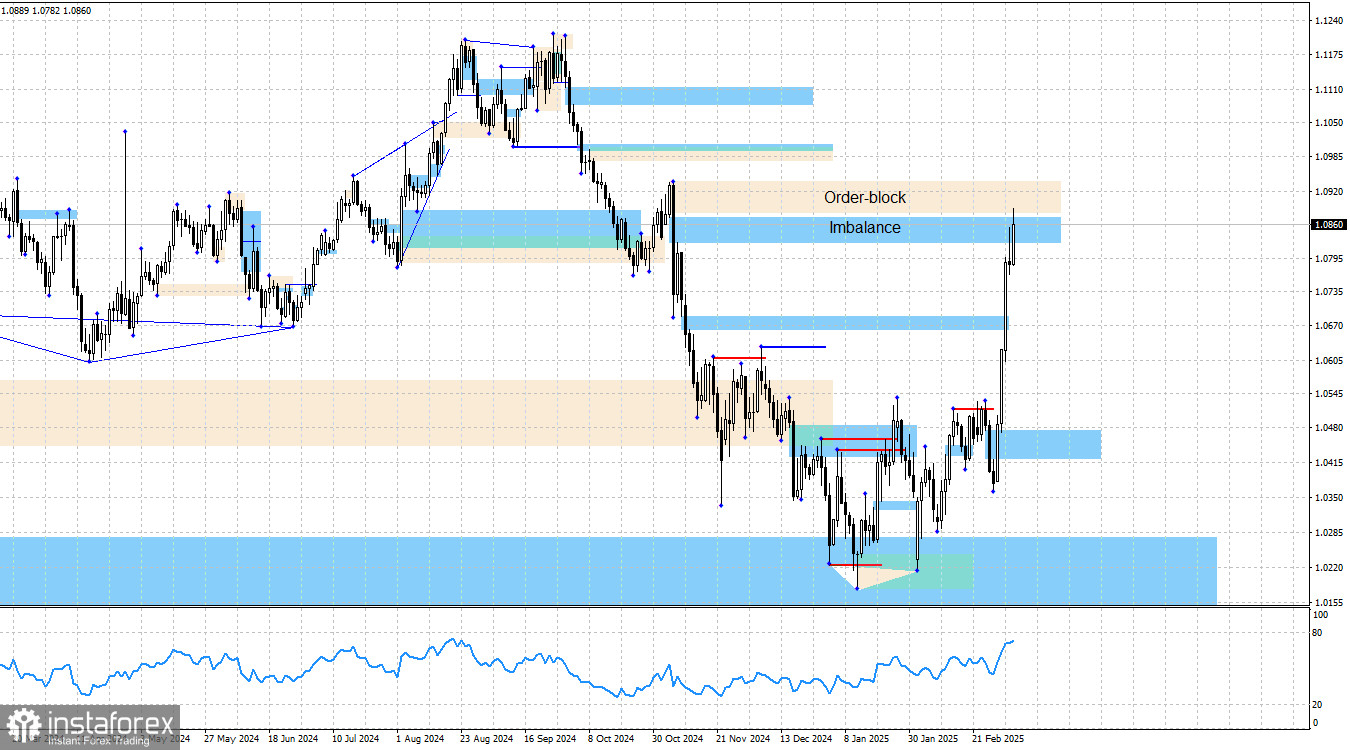Click the 8 Oct 2024 date label
The image size is (1350, 750).
(612, 739)
